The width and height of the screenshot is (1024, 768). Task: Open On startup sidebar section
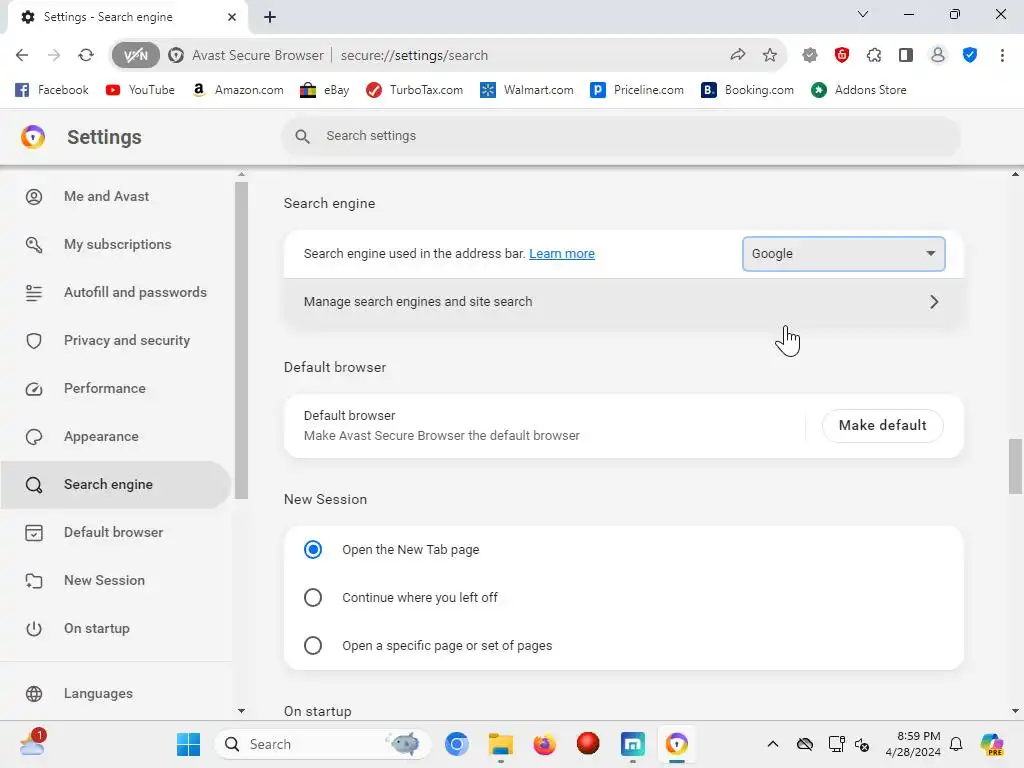116,628
